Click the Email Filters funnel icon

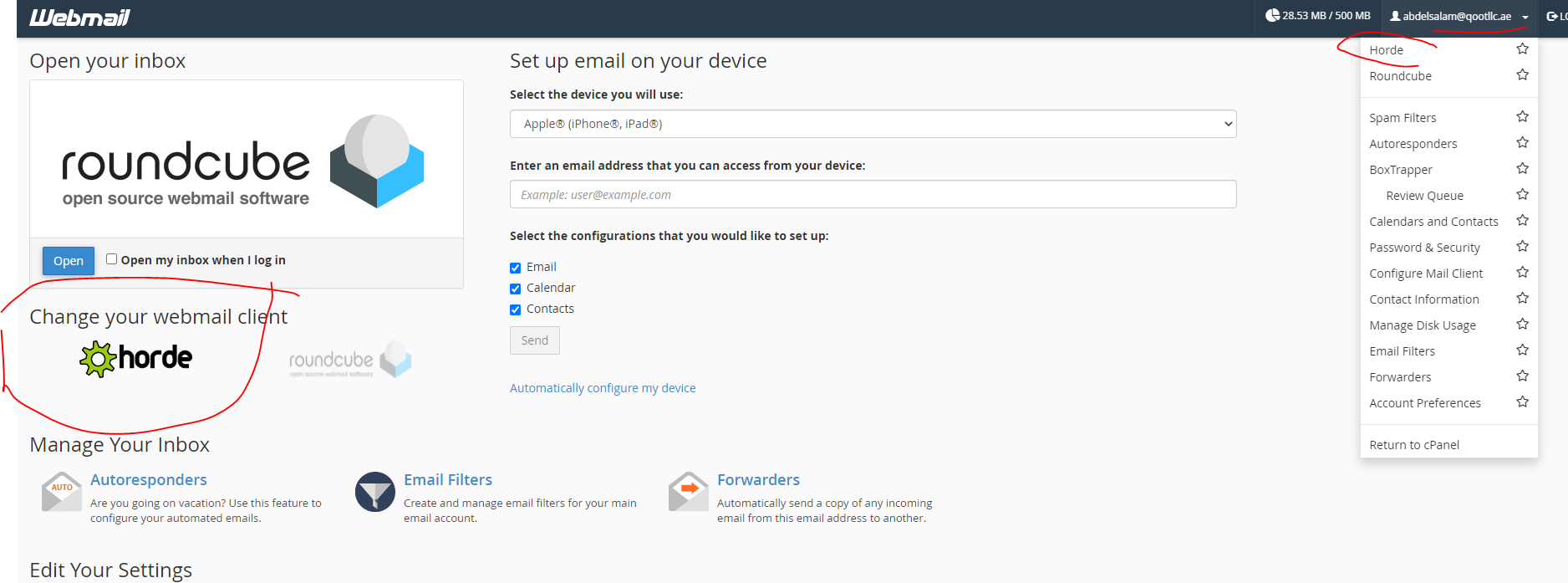click(374, 492)
